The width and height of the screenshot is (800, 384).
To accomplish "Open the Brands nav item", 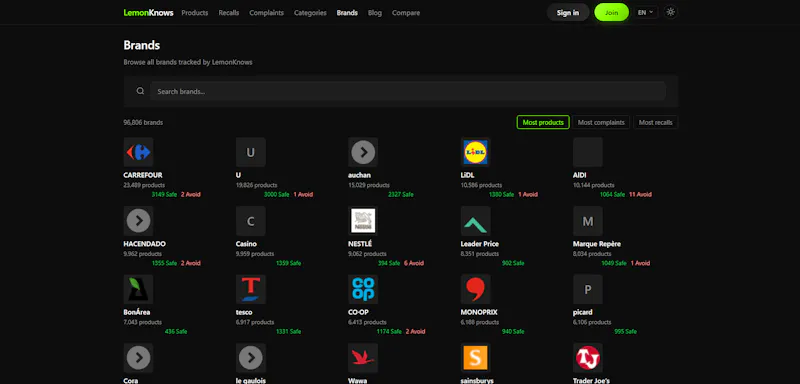I will pos(347,13).
